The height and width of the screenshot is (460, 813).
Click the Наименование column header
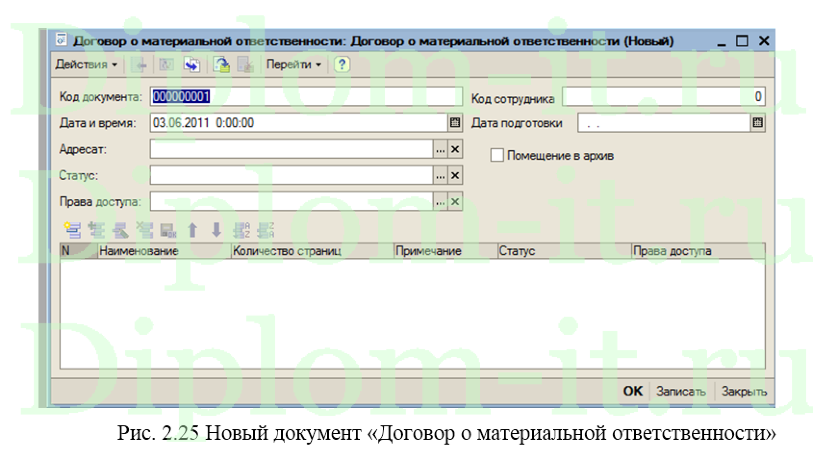tap(164, 251)
